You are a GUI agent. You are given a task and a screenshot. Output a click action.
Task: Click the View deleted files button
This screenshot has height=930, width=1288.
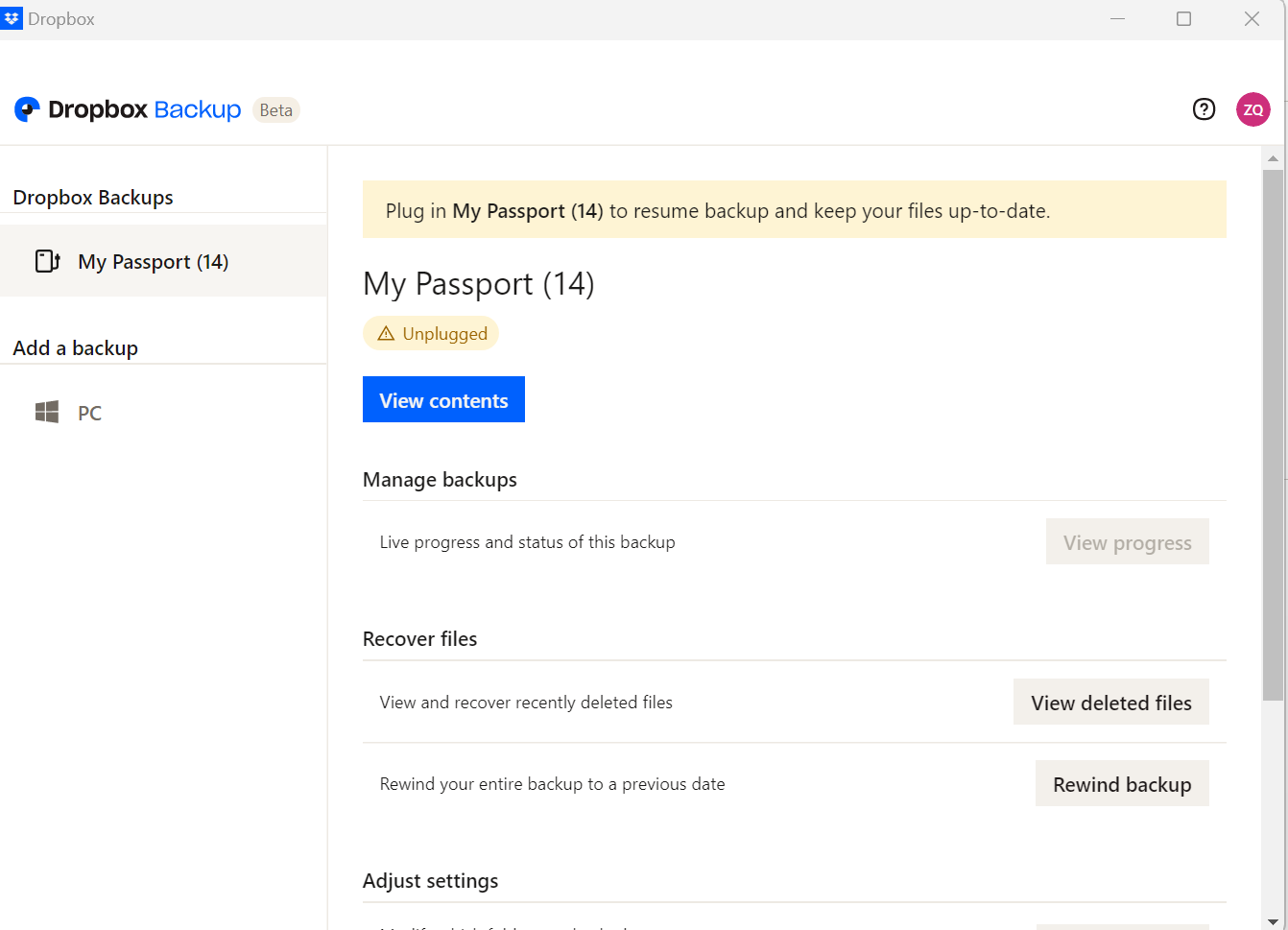coord(1110,703)
